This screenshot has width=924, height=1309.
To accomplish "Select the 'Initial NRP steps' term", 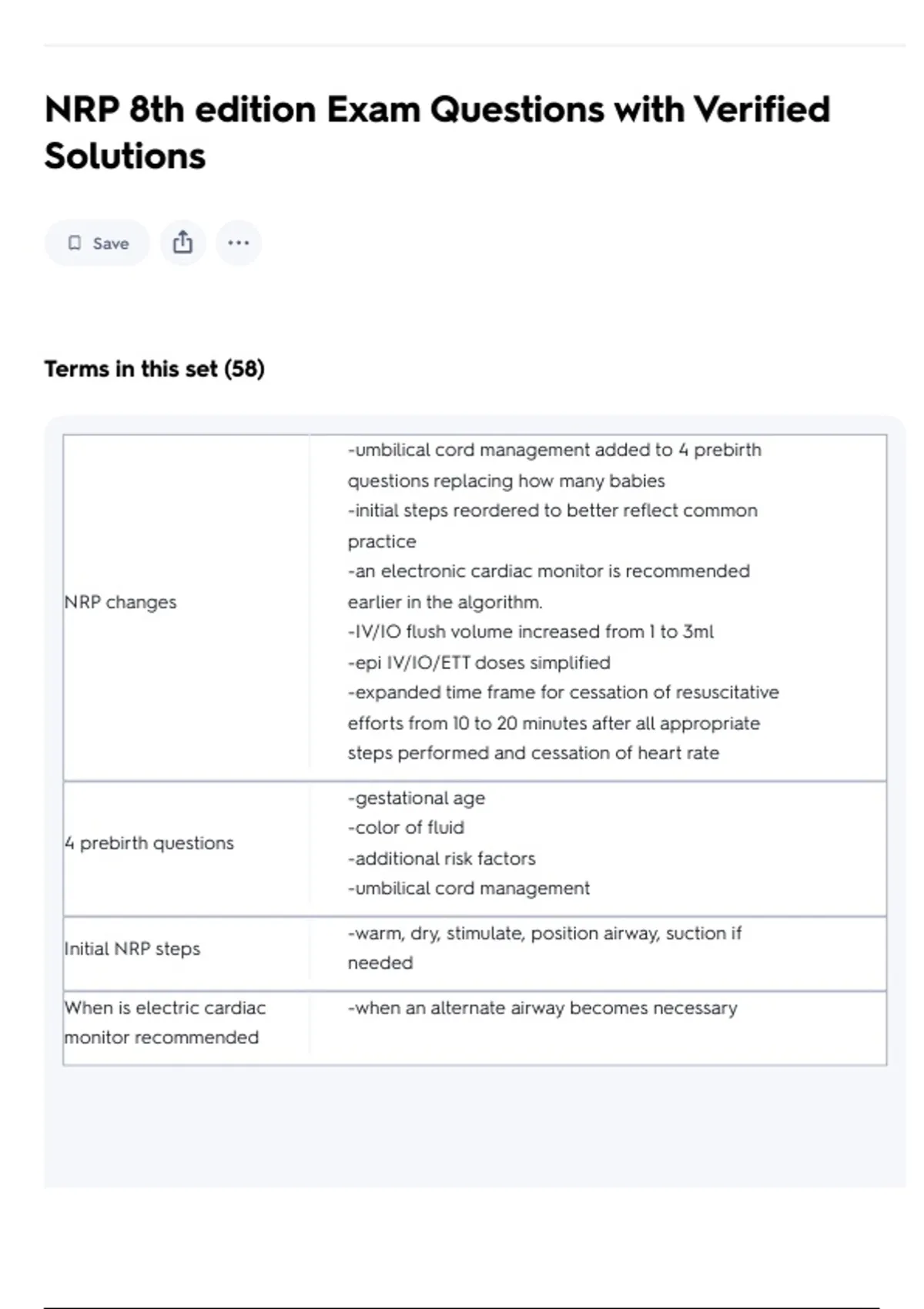I will 132,949.
